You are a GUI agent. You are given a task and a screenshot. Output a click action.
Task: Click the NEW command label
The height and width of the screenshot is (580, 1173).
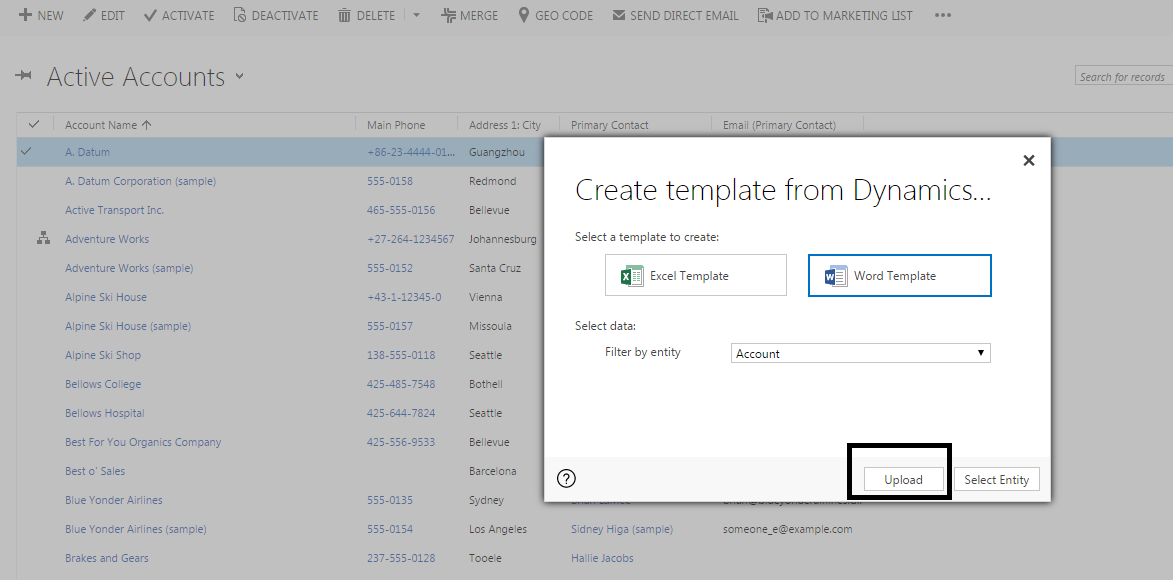click(x=50, y=16)
